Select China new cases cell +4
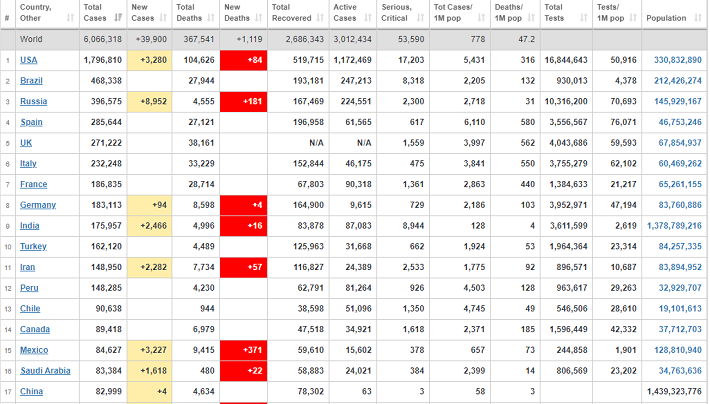Viewport: 710px width, 404px height. point(150,391)
